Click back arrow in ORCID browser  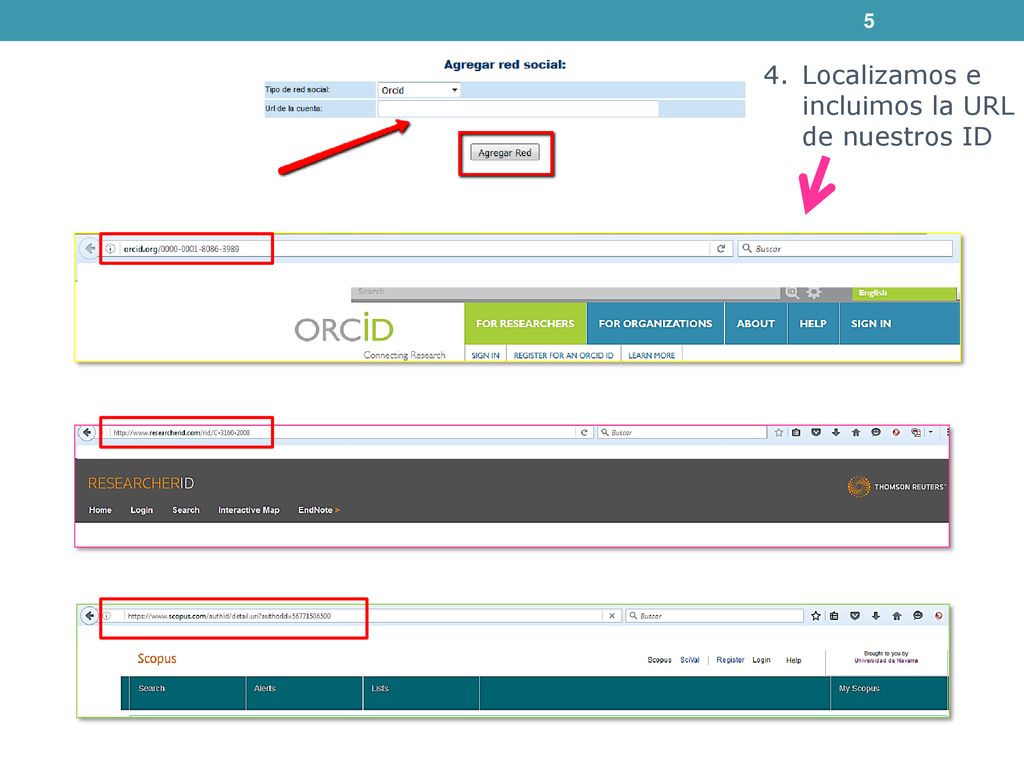[x=89, y=248]
